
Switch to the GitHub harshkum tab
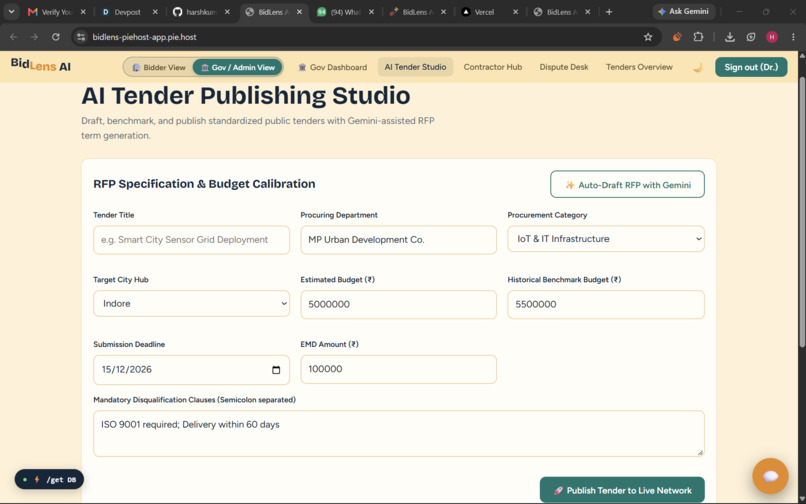(x=200, y=12)
